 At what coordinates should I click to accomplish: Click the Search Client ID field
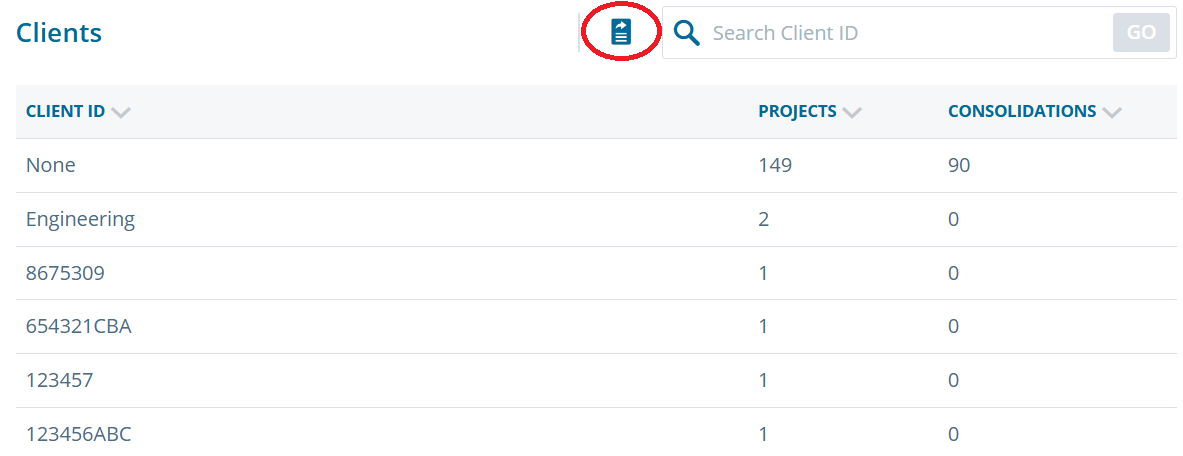[909, 32]
